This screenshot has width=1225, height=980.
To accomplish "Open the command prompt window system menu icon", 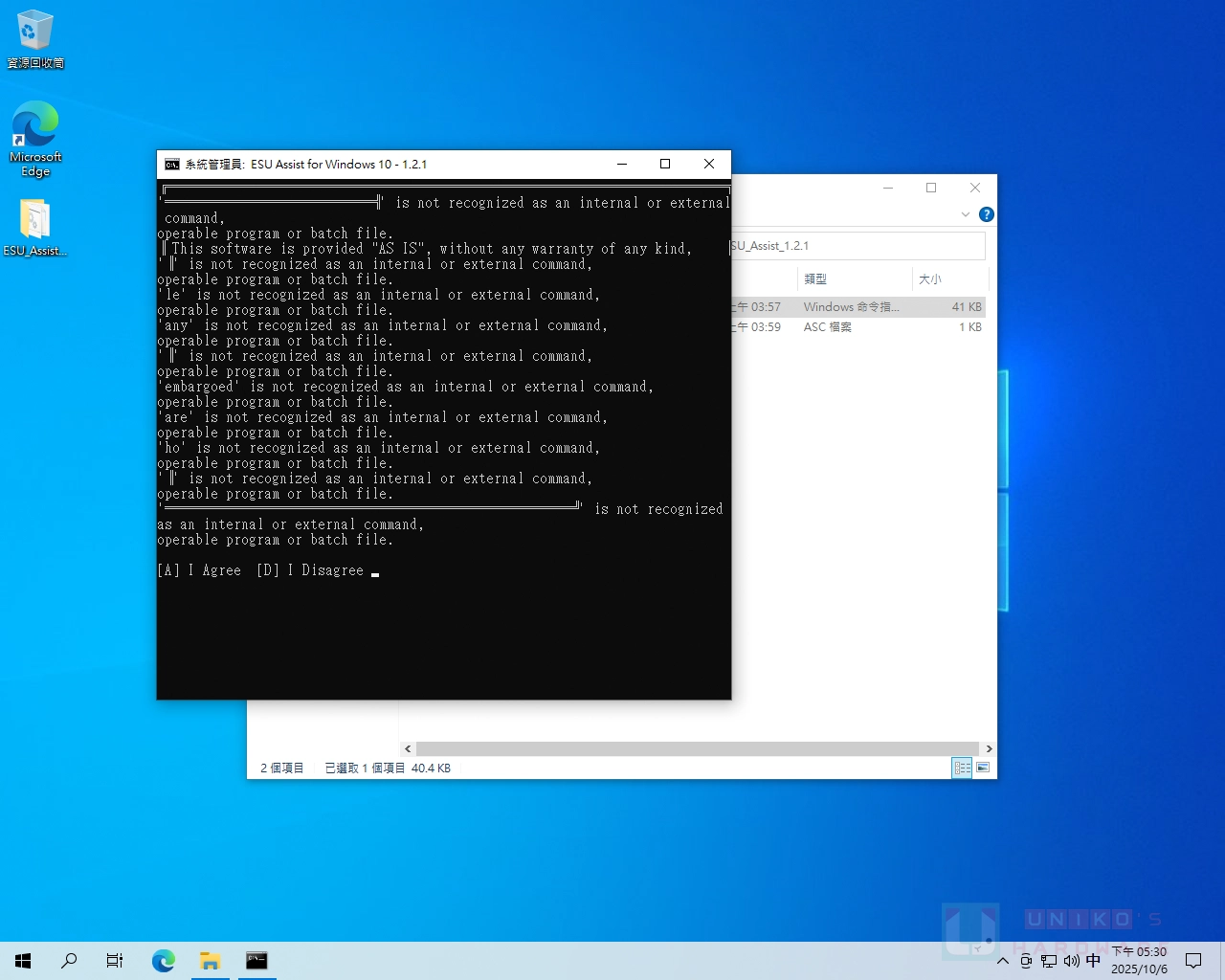I will point(172,165).
